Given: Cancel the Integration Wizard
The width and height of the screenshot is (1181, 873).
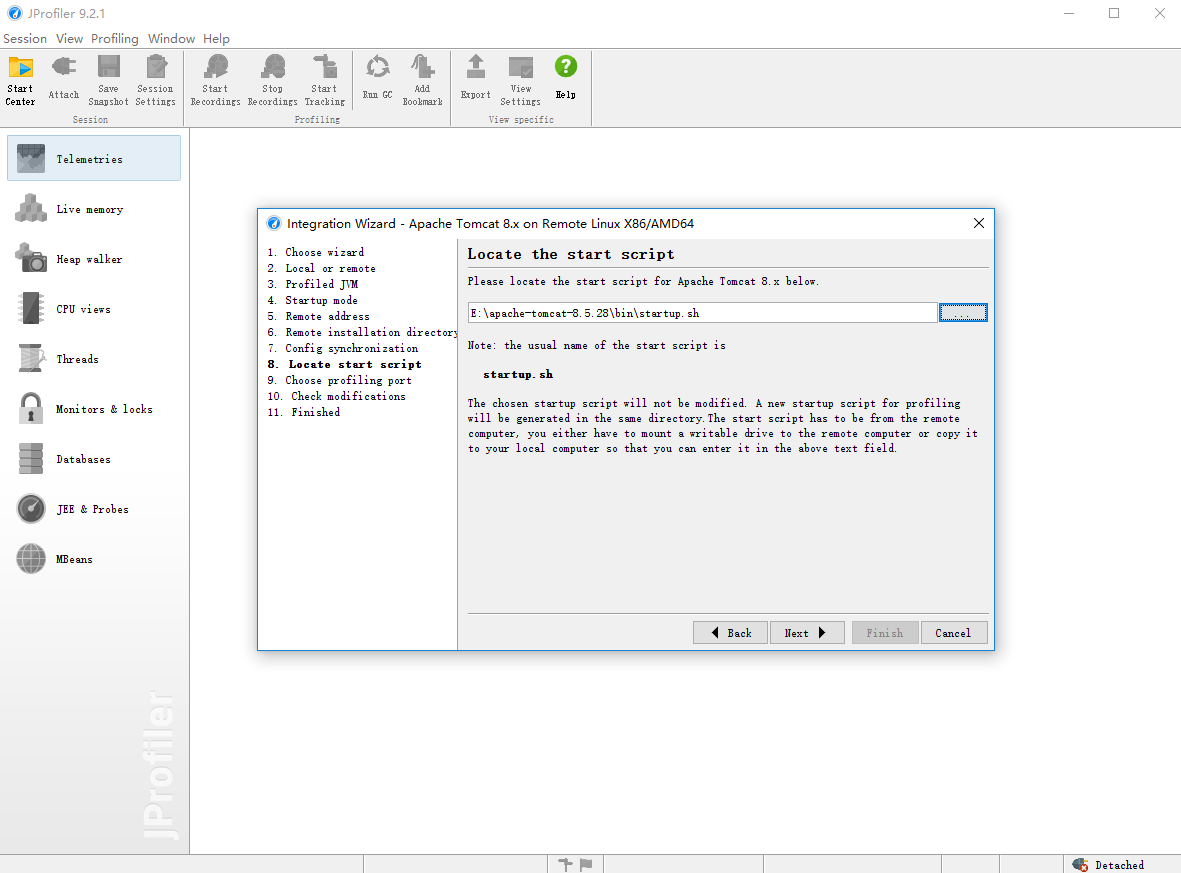Looking at the screenshot, I should [953, 633].
